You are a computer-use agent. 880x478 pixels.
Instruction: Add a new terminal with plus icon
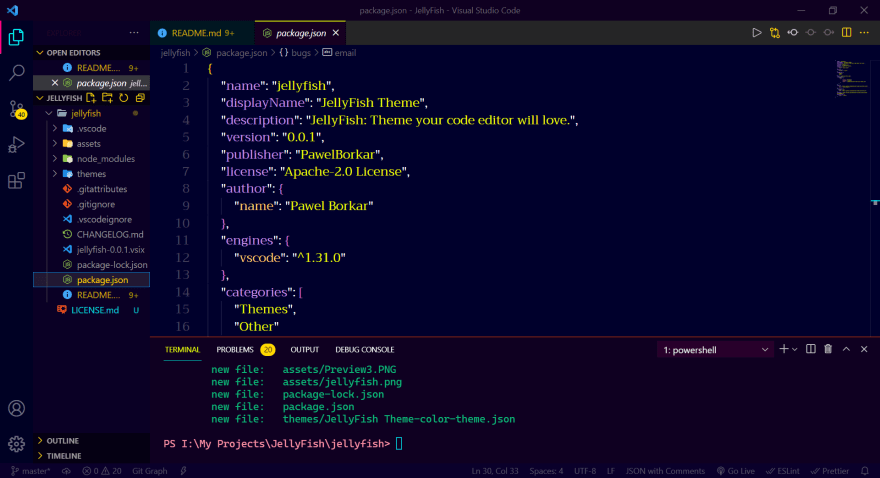pos(783,349)
